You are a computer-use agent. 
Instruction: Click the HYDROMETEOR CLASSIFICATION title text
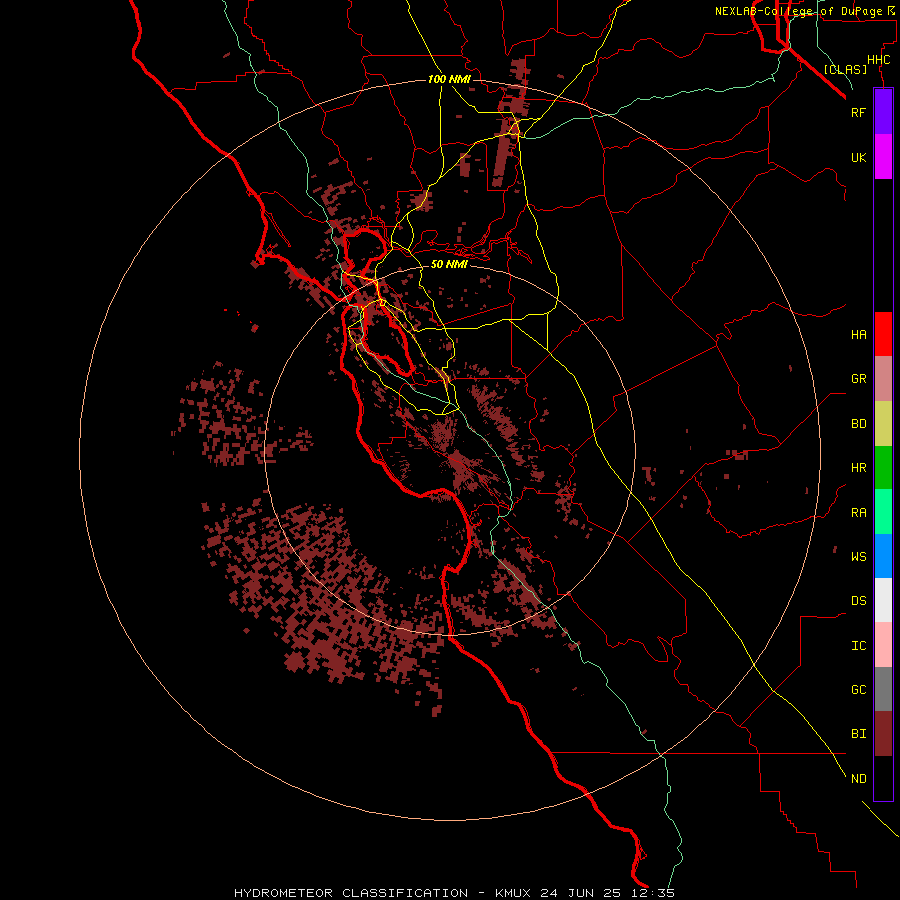351,893
